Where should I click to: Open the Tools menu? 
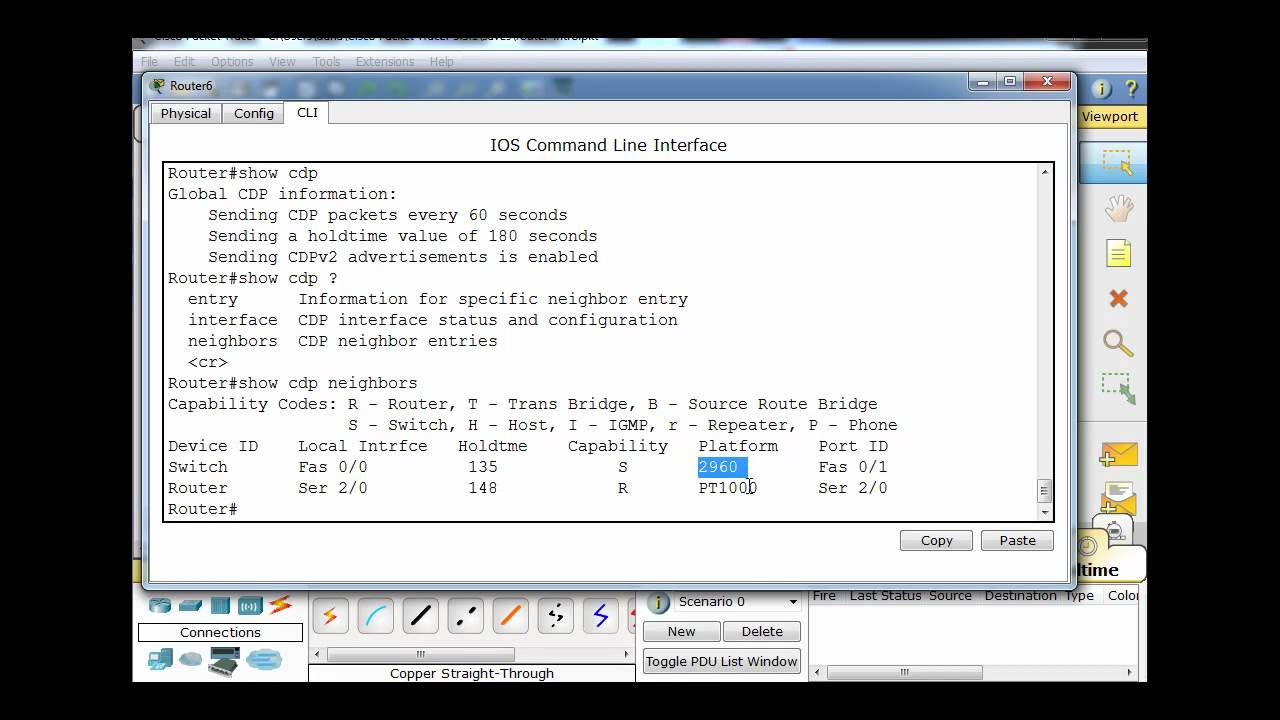pos(326,61)
